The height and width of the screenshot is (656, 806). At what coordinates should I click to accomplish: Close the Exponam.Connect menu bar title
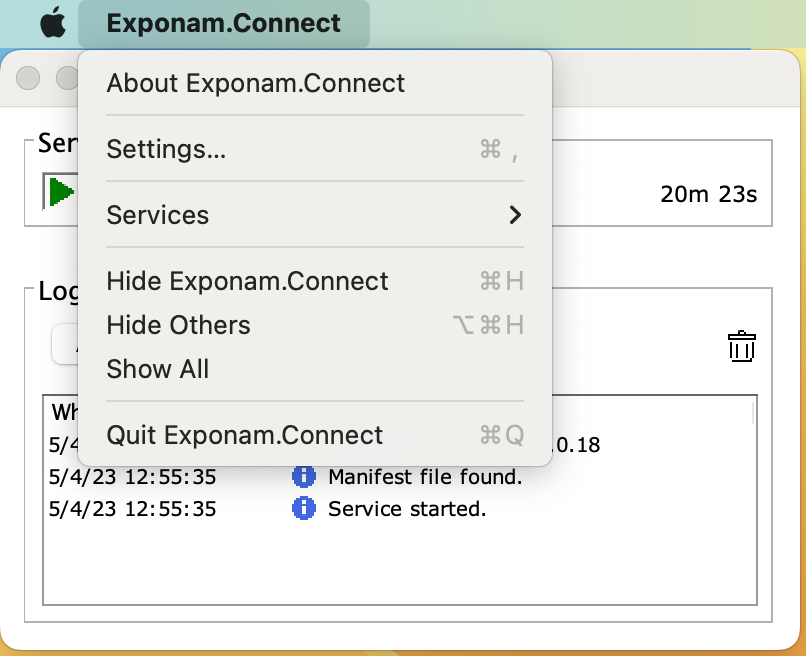pos(223,23)
